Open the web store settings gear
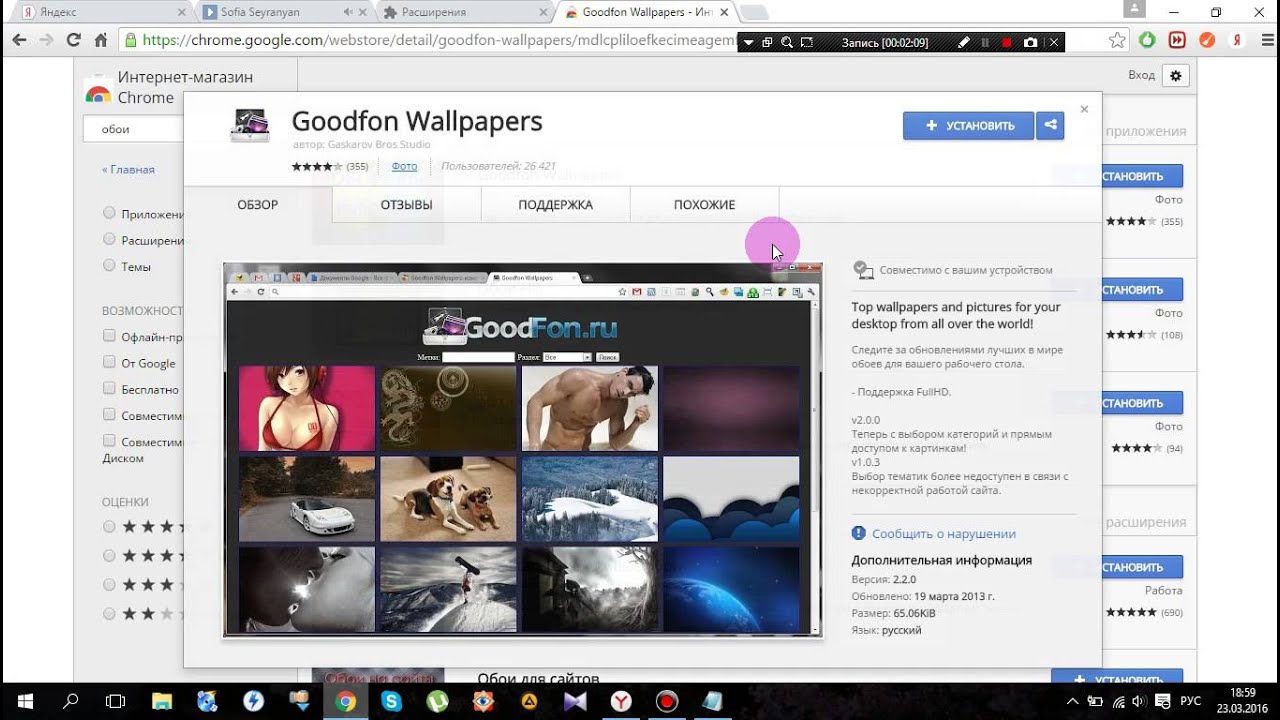 (1176, 75)
